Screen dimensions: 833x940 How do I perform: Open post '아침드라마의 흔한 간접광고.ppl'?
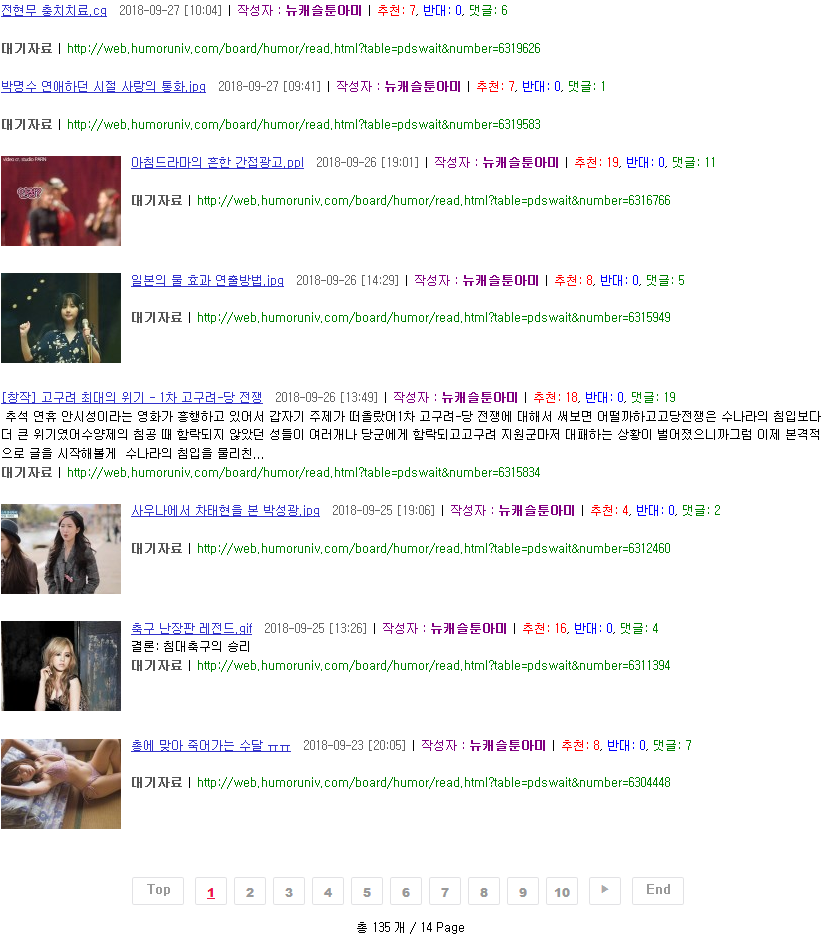(x=218, y=162)
